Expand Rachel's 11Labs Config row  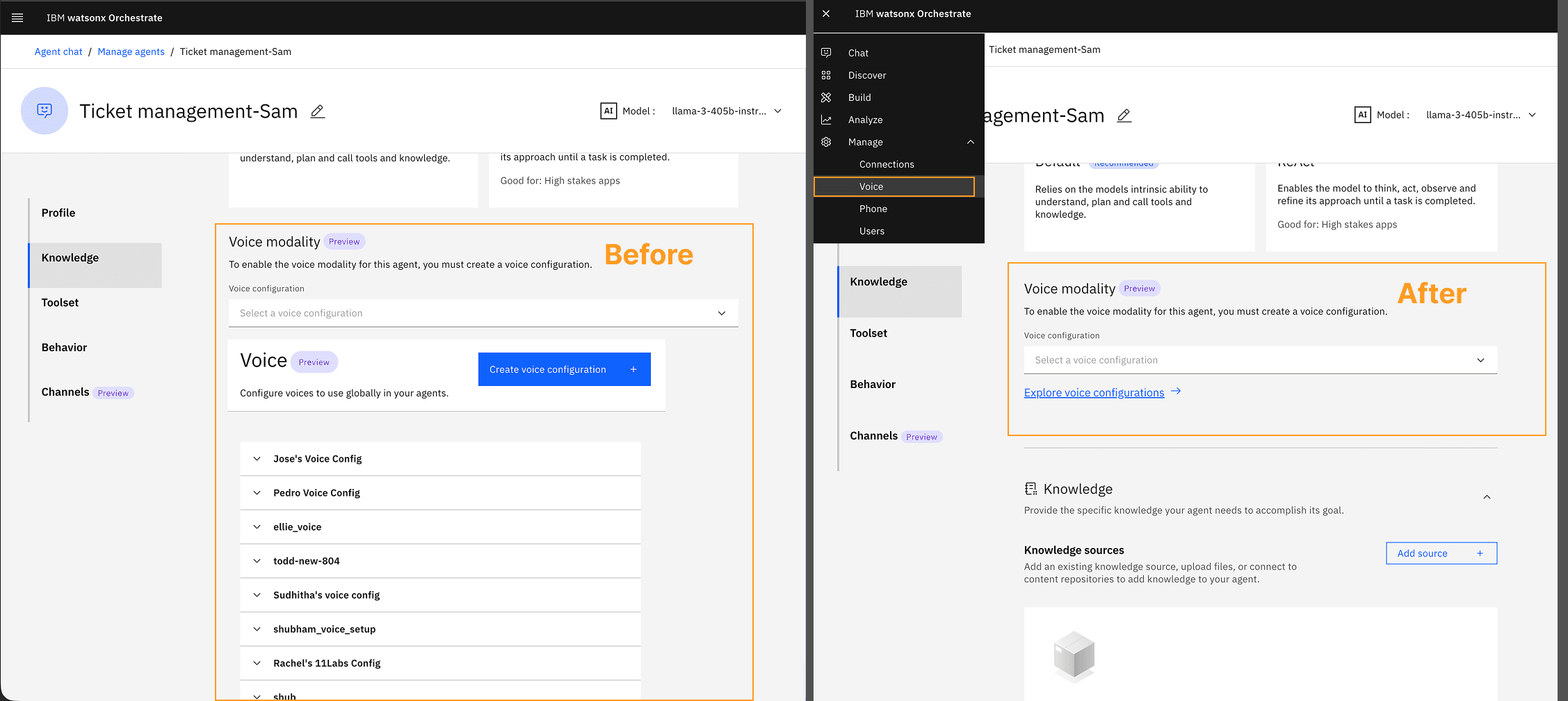tap(257, 663)
